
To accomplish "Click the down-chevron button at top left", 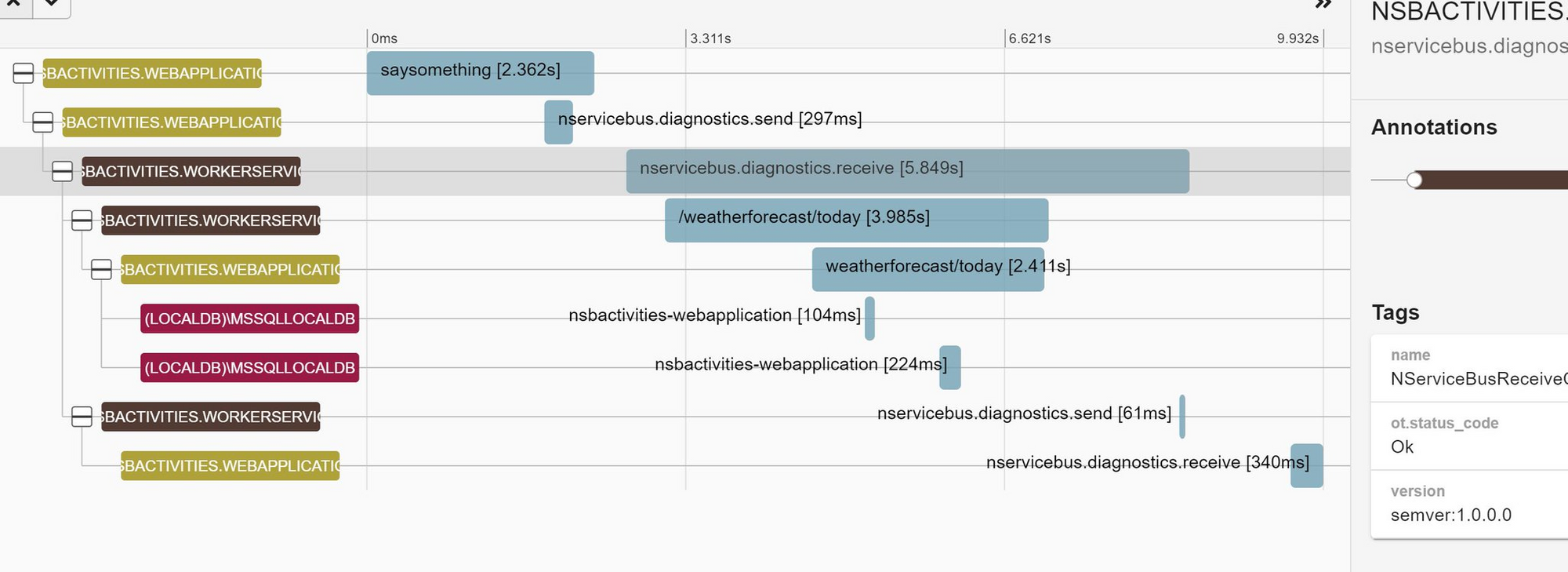I will pyautogui.click(x=51, y=5).
